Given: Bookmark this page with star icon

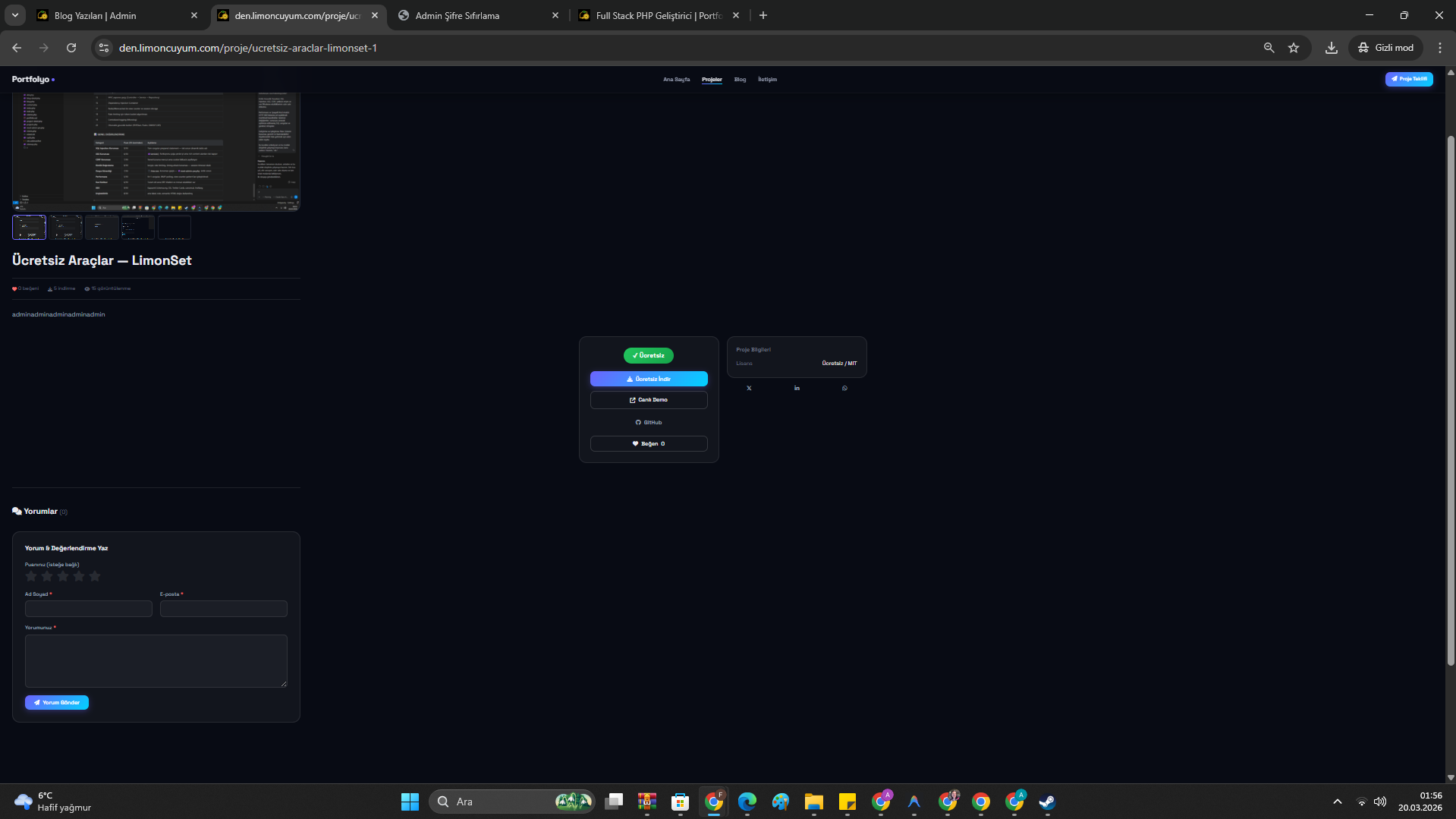Looking at the screenshot, I should coord(1294,48).
